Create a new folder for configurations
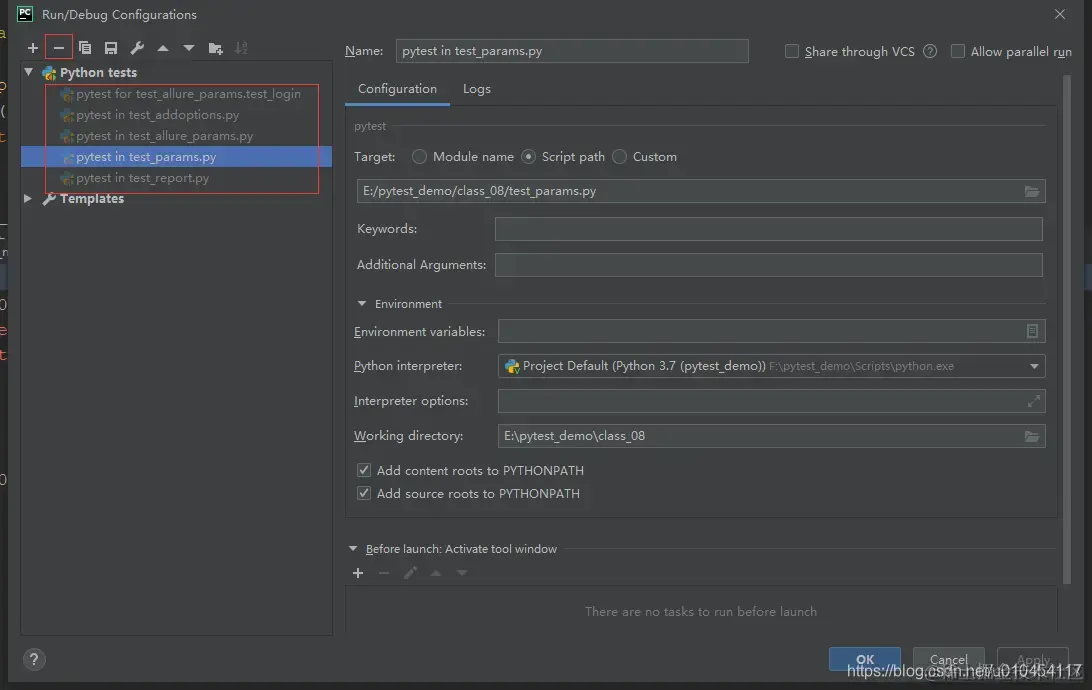The width and height of the screenshot is (1092, 690). (x=215, y=48)
